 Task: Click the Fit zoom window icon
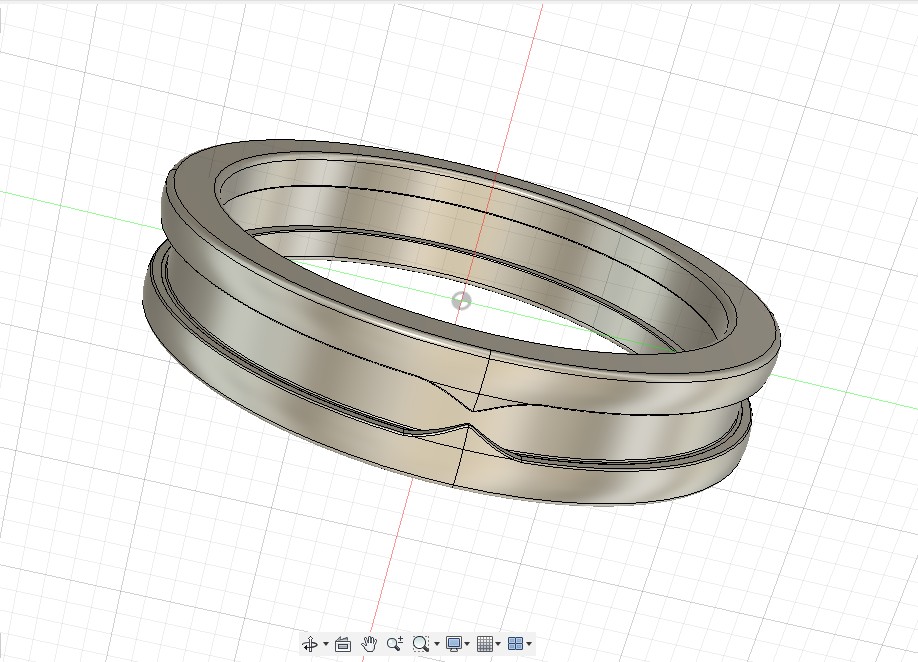[x=420, y=643]
